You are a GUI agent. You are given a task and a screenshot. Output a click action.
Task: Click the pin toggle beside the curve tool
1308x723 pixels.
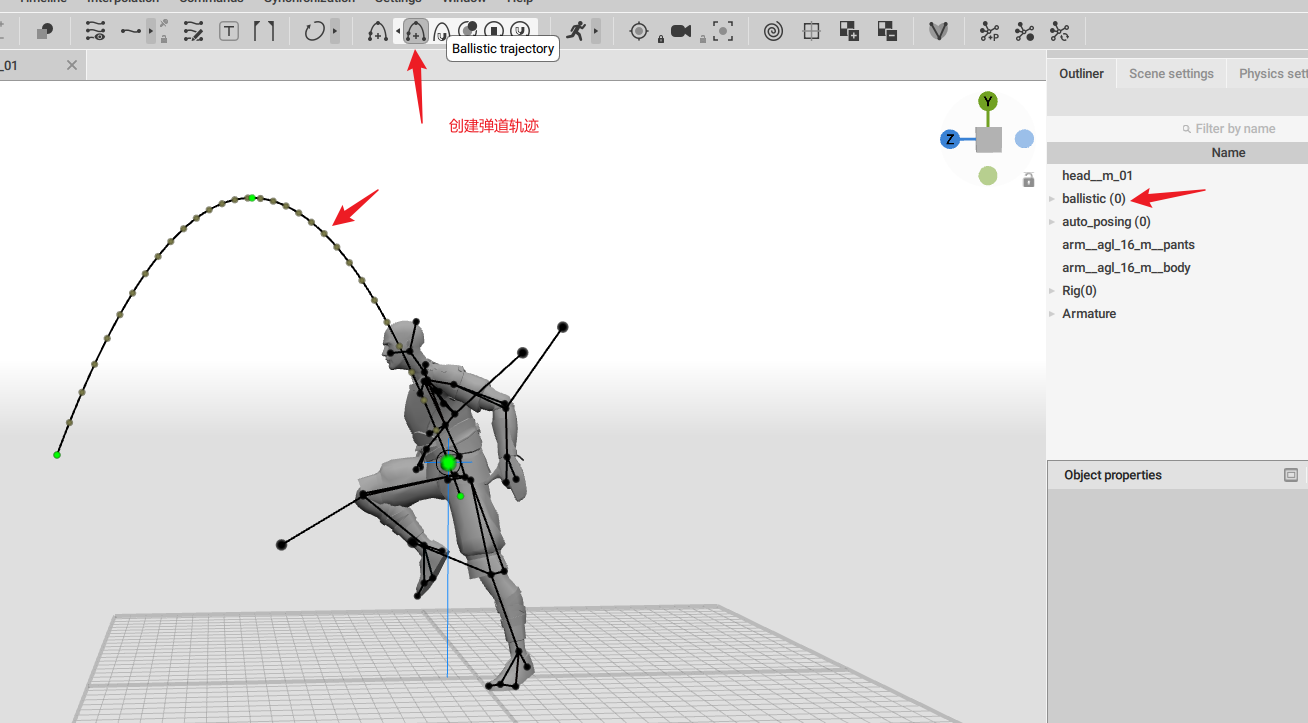click(x=163, y=24)
